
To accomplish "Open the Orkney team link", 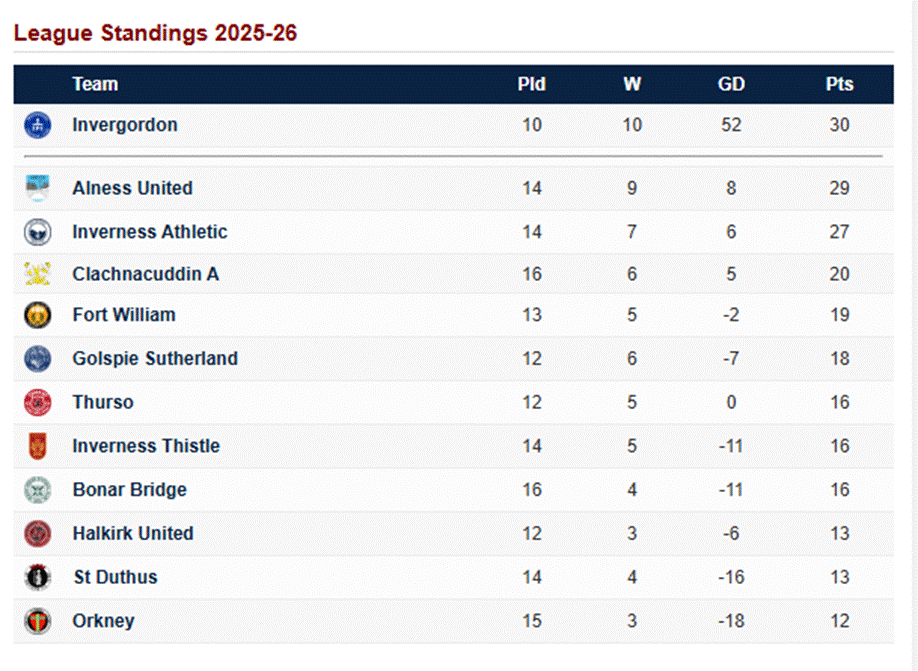I will pos(103,621).
